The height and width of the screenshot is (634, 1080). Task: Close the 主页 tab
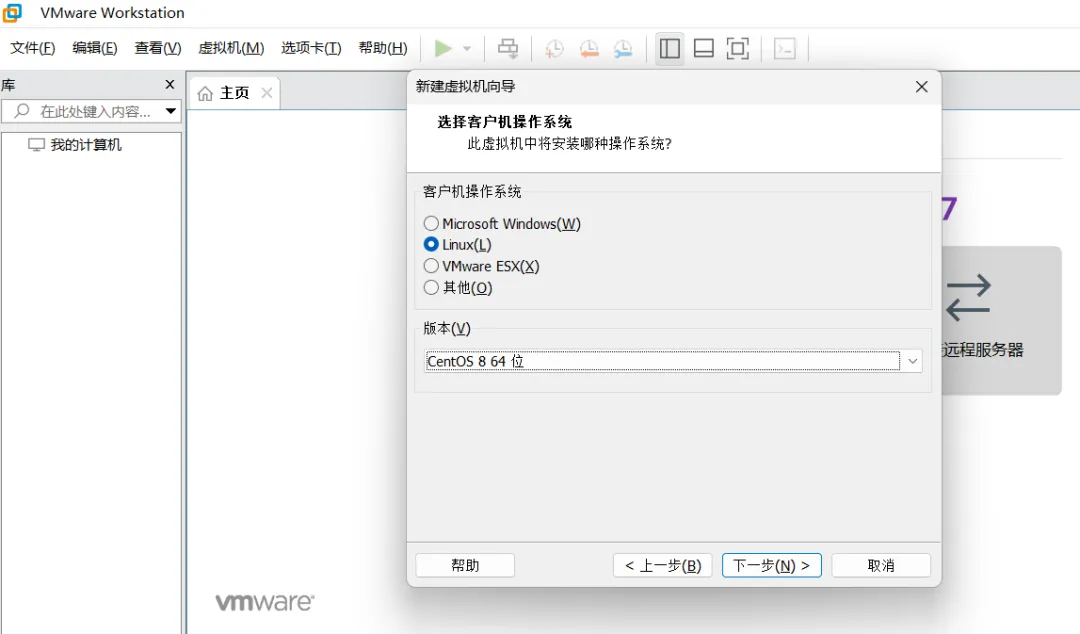[x=267, y=92]
